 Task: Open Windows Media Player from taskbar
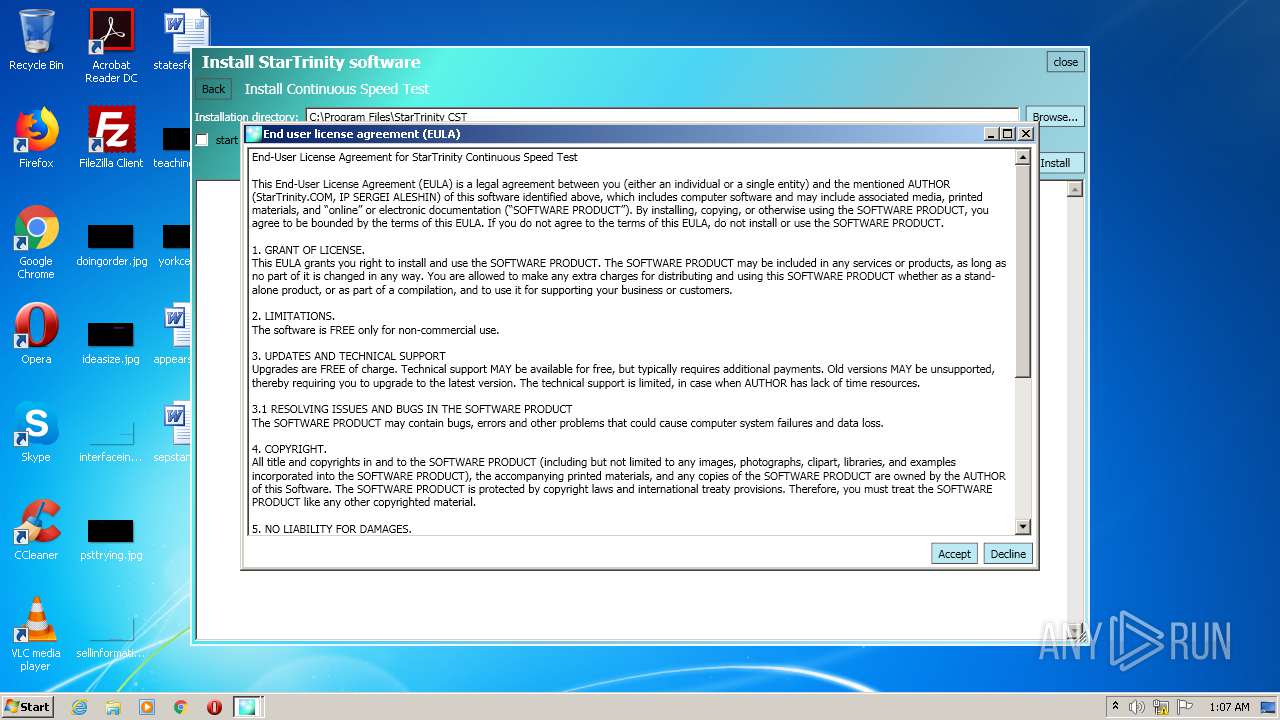click(147, 707)
